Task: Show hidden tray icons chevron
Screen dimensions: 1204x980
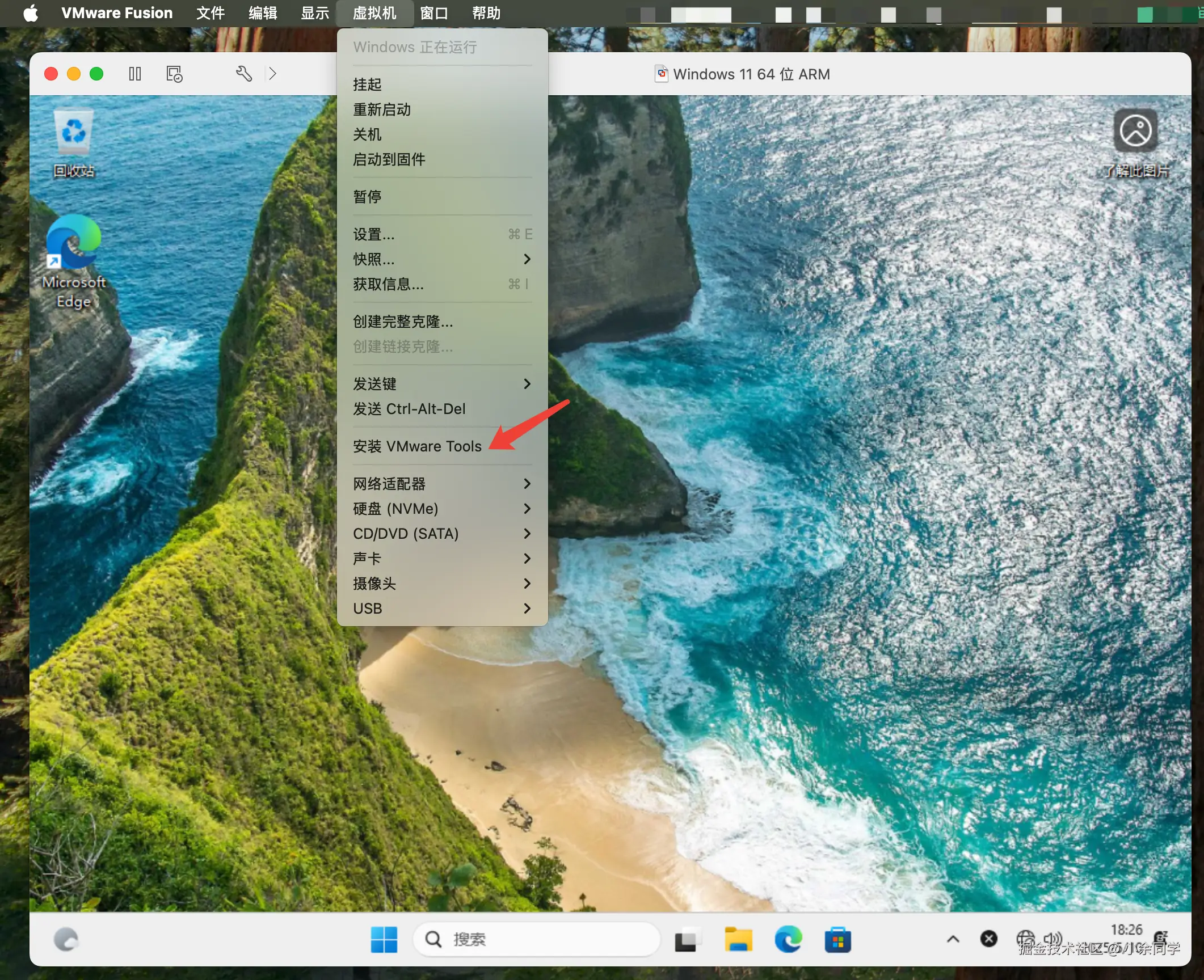Action: pyautogui.click(x=953, y=940)
